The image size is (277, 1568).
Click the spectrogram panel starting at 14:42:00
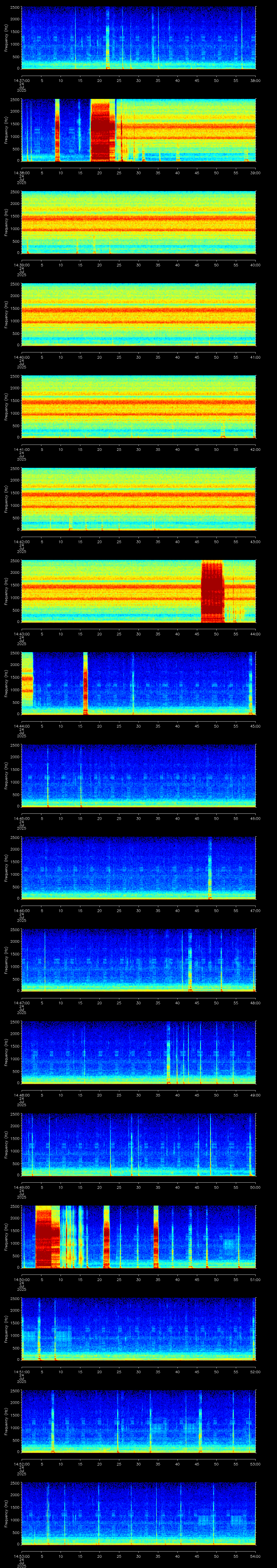click(x=139, y=499)
